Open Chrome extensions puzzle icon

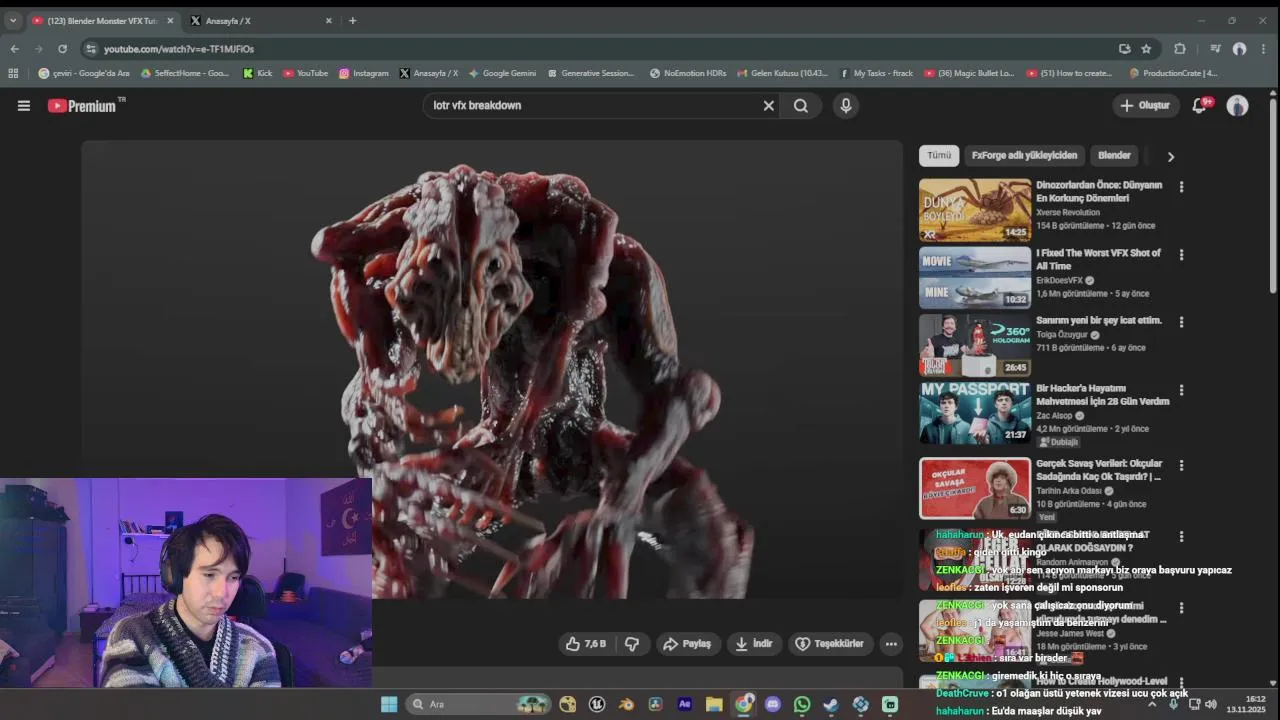pyautogui.click(x=1180, y=49)
